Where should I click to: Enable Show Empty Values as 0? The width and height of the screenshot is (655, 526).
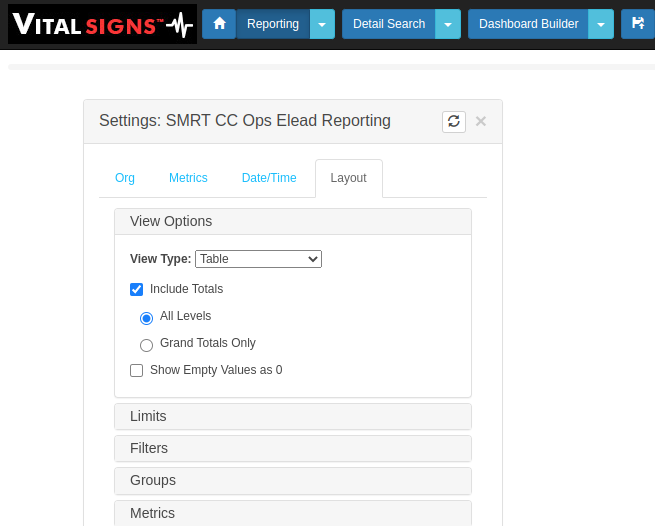click(137, 370)
